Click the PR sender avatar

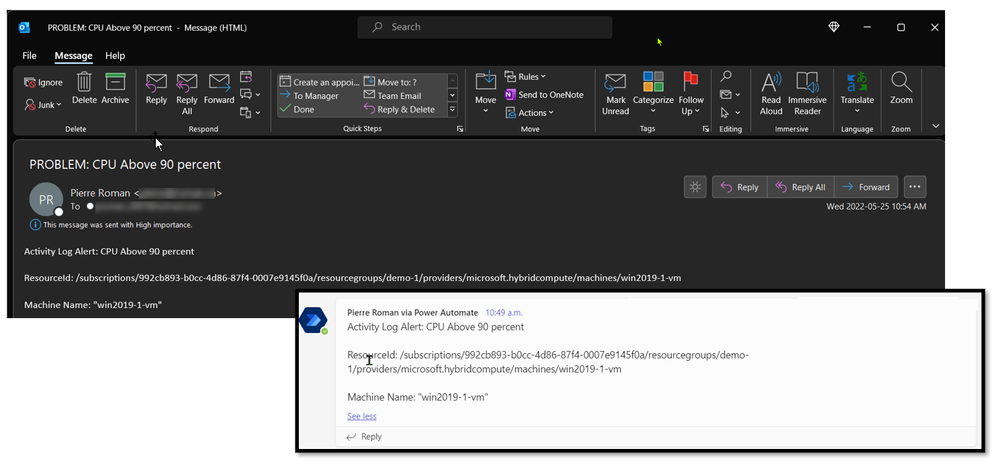46,199
